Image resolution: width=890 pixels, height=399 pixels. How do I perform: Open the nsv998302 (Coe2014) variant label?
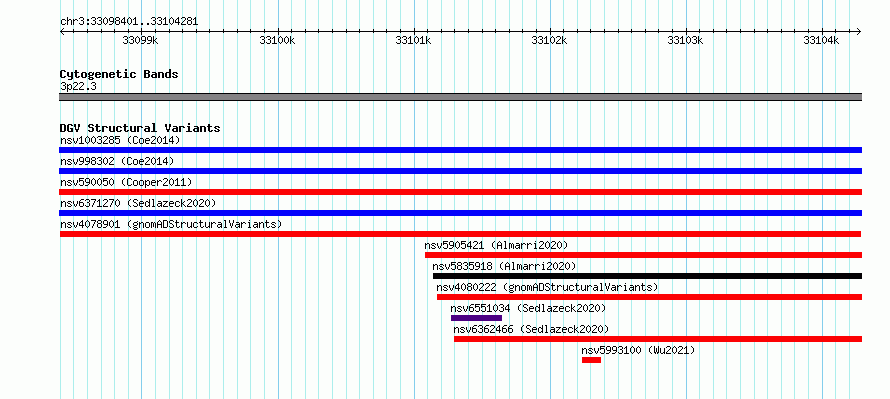[x=117, y=161]
